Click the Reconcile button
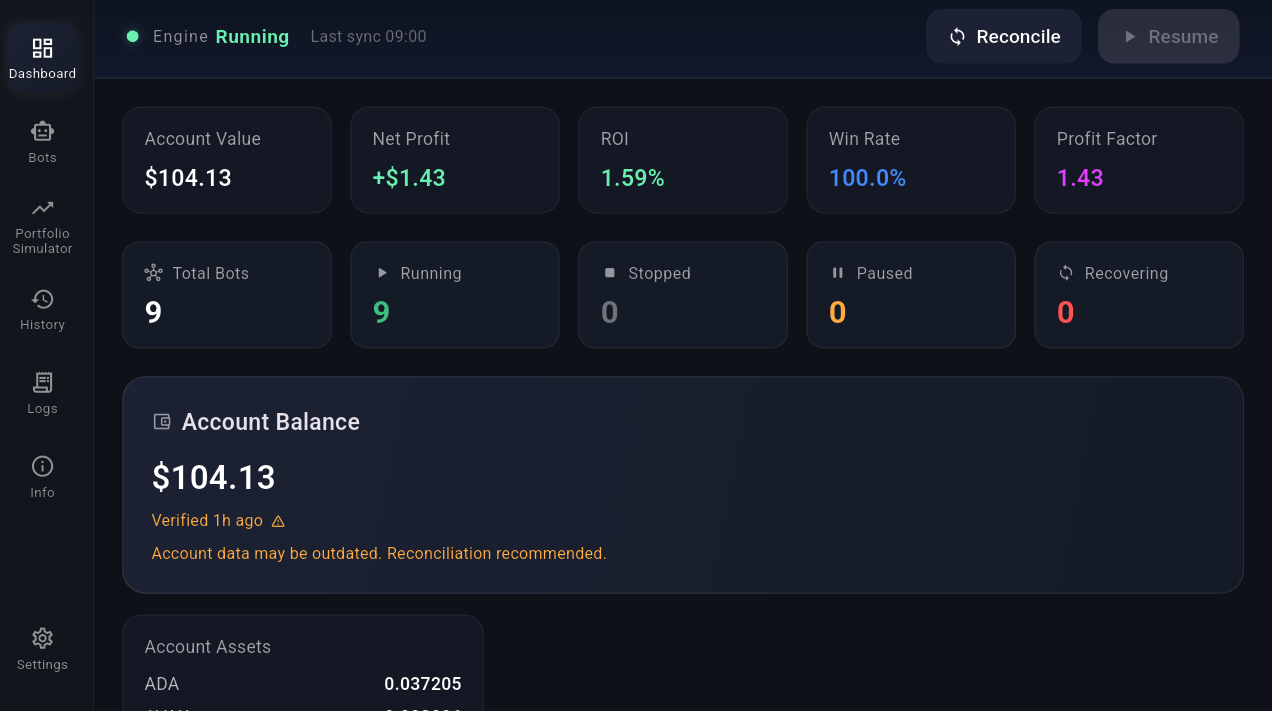 [1004, 36]
